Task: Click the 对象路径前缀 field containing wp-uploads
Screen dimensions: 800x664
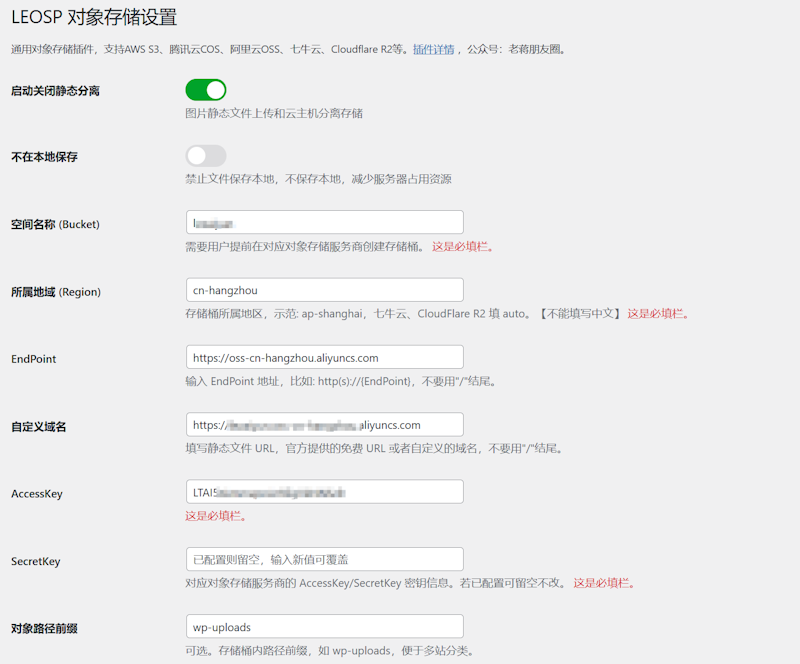Action: pos(324,627)
